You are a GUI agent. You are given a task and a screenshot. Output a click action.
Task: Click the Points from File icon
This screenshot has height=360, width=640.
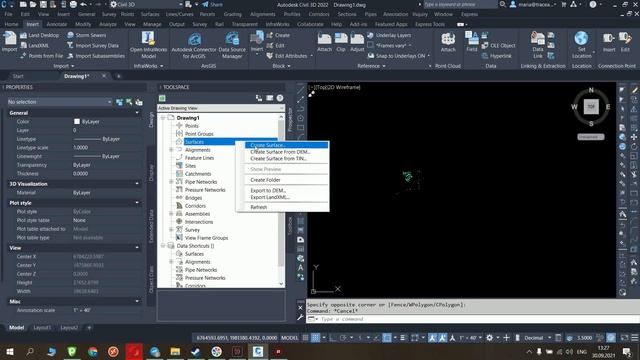click(x=24, y=56)
